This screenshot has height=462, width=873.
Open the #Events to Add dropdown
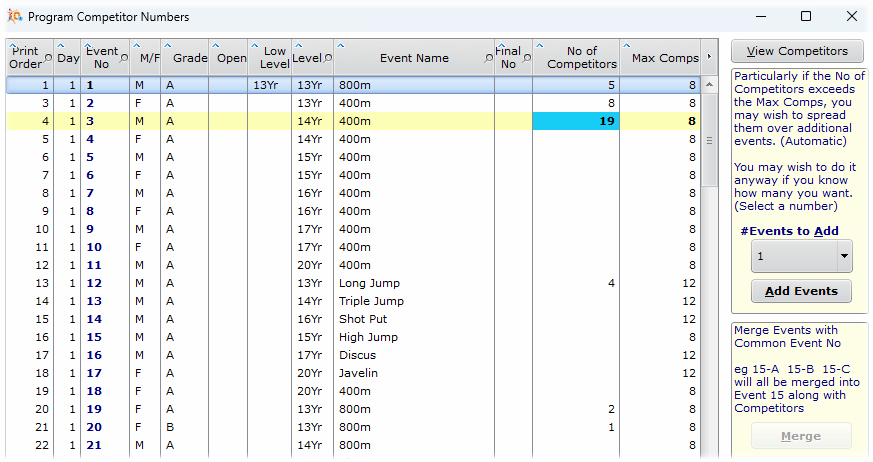(x=844, y=256)
